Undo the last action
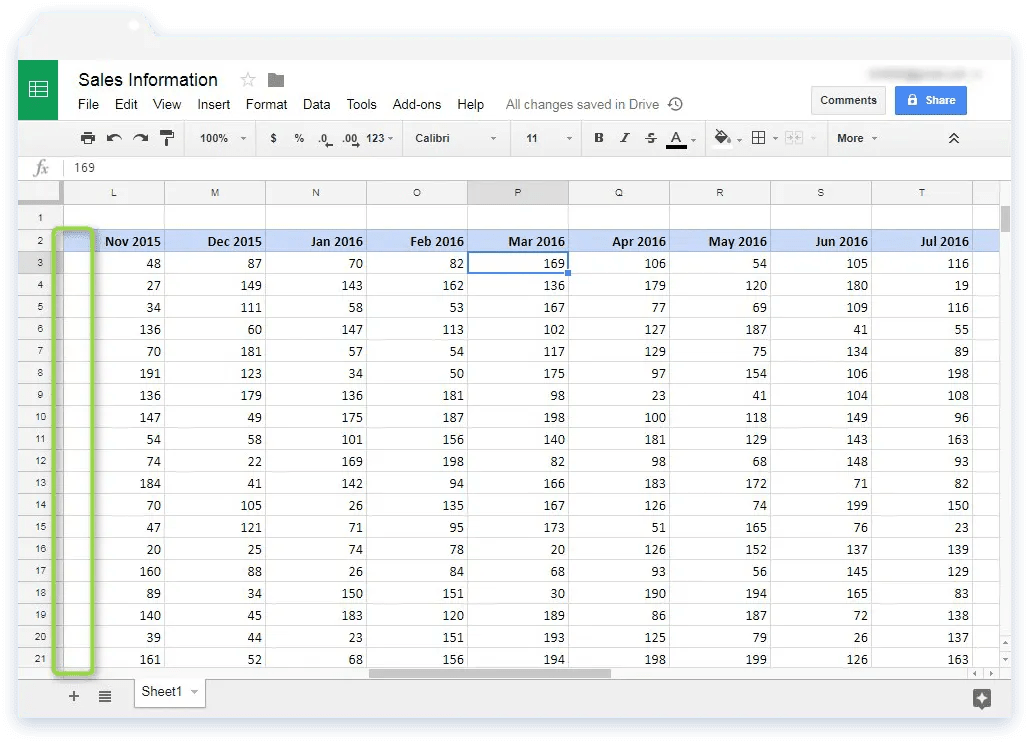 pos(114,138)
